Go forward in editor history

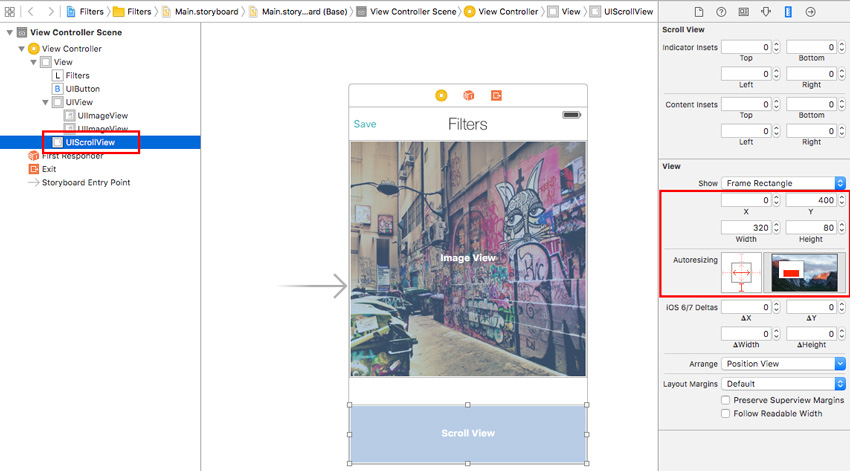pos(50,11)
